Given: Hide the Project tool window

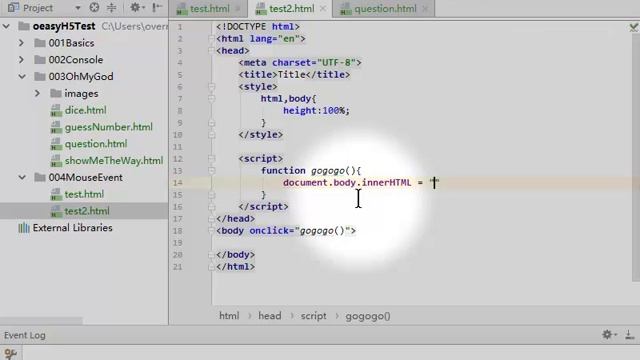Looking at the screenshot, I should [157, 7].
